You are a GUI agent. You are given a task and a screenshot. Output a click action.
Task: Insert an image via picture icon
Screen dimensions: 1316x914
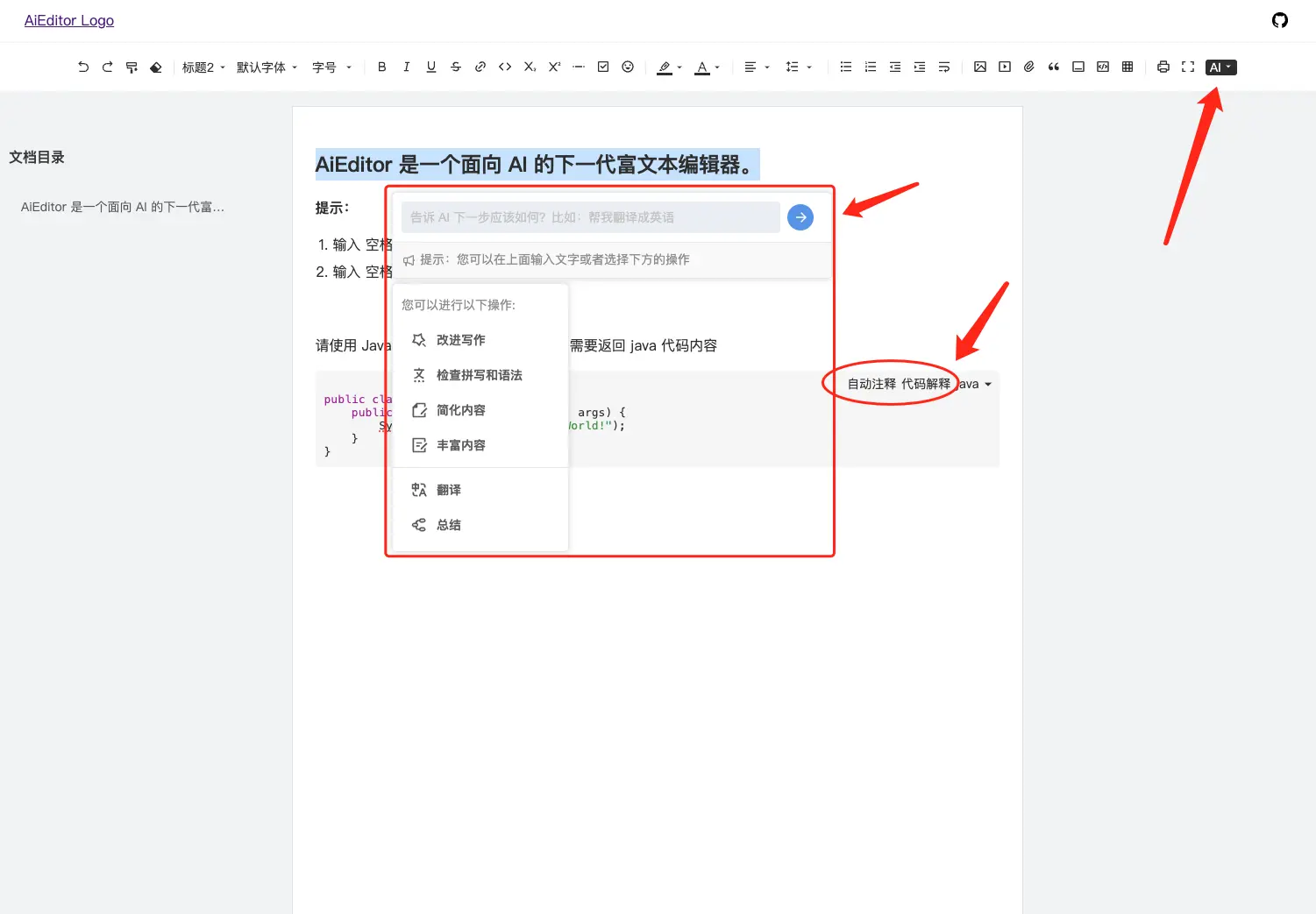(x=980, y=67)
